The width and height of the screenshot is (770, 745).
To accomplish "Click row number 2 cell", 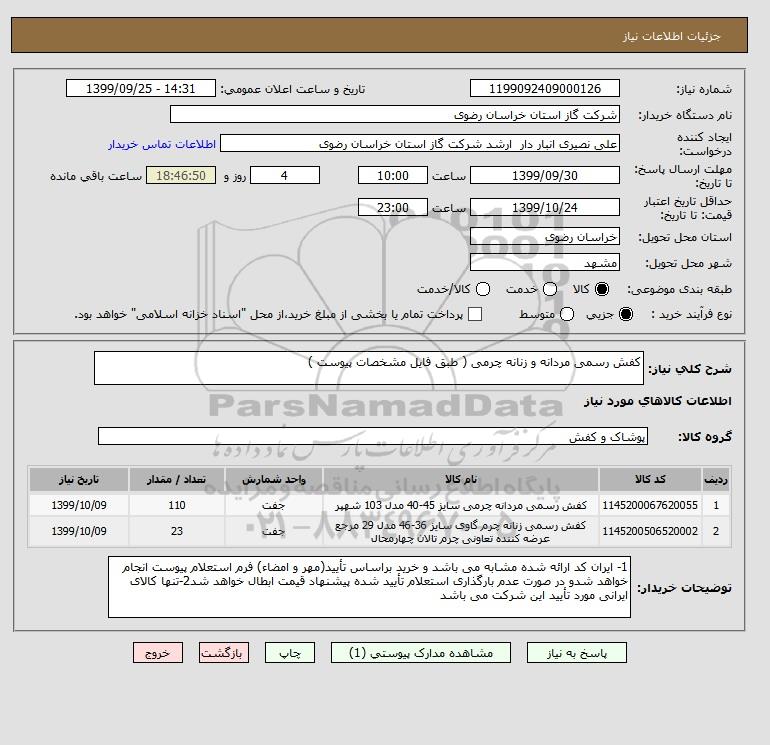I will pos(716,531).
